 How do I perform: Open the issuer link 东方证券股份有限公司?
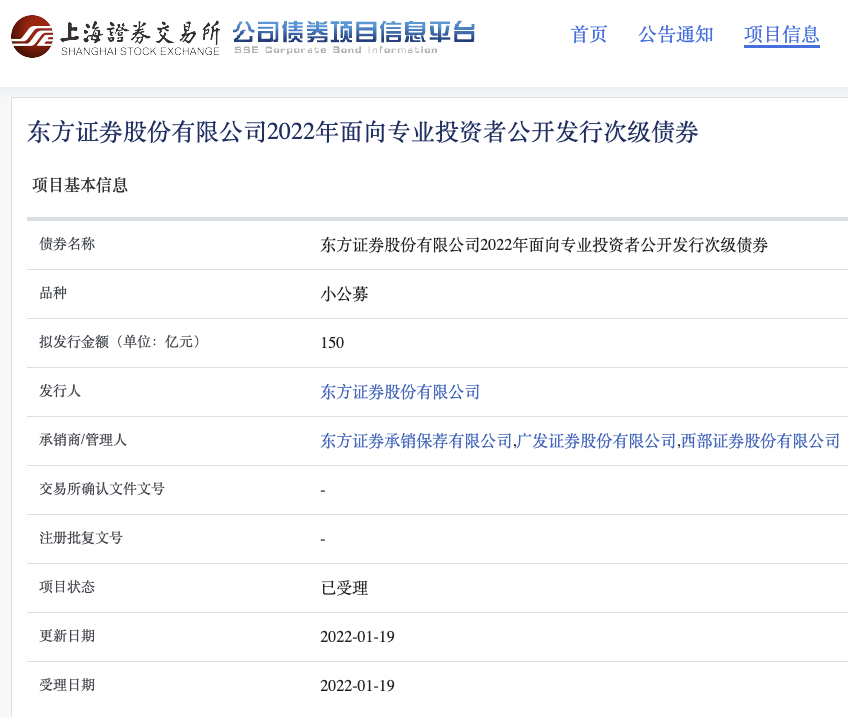point(400,392)
